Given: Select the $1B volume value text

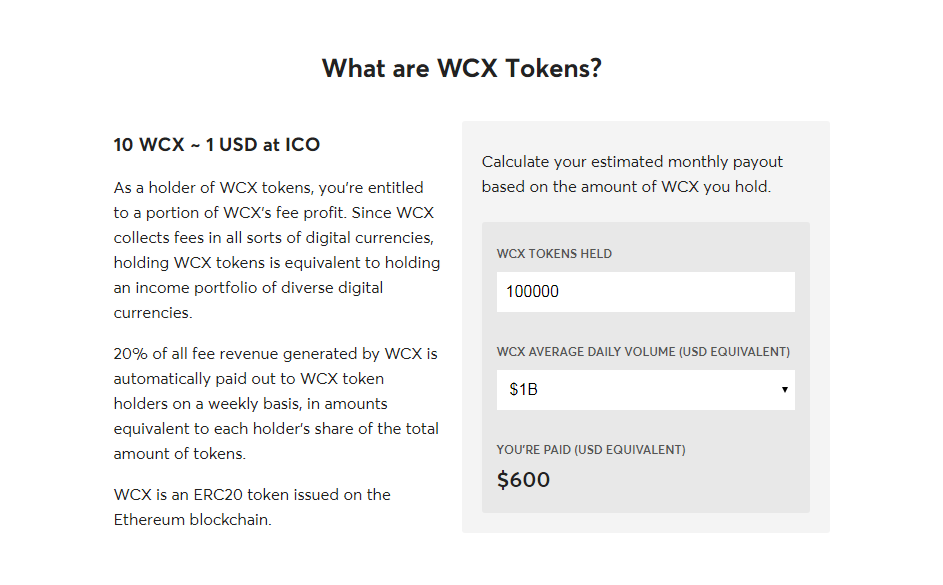Looking at the screenshot, I should [x=523, y=390].
